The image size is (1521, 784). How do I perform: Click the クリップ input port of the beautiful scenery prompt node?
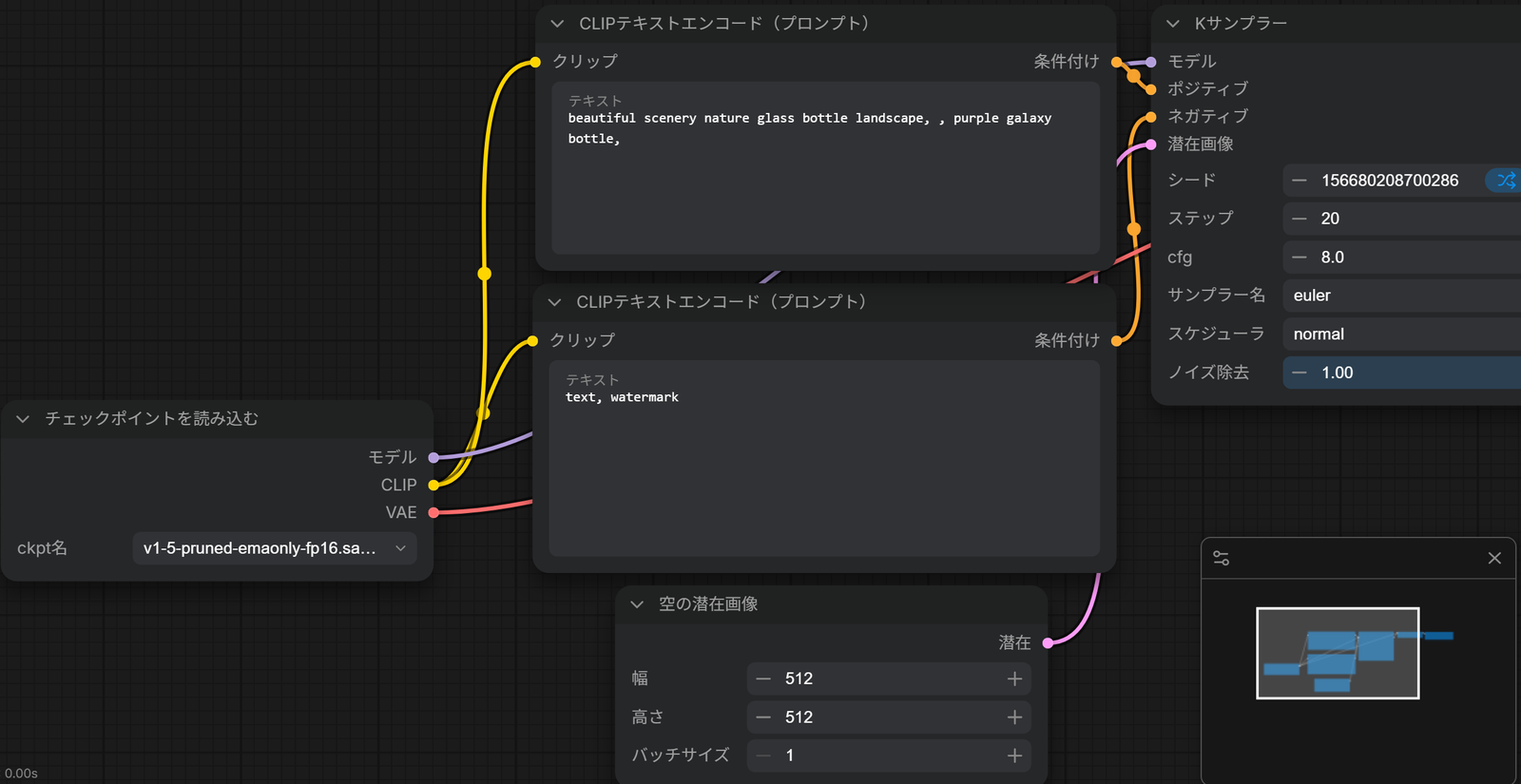pyautogui.click(x=535, y=62)
